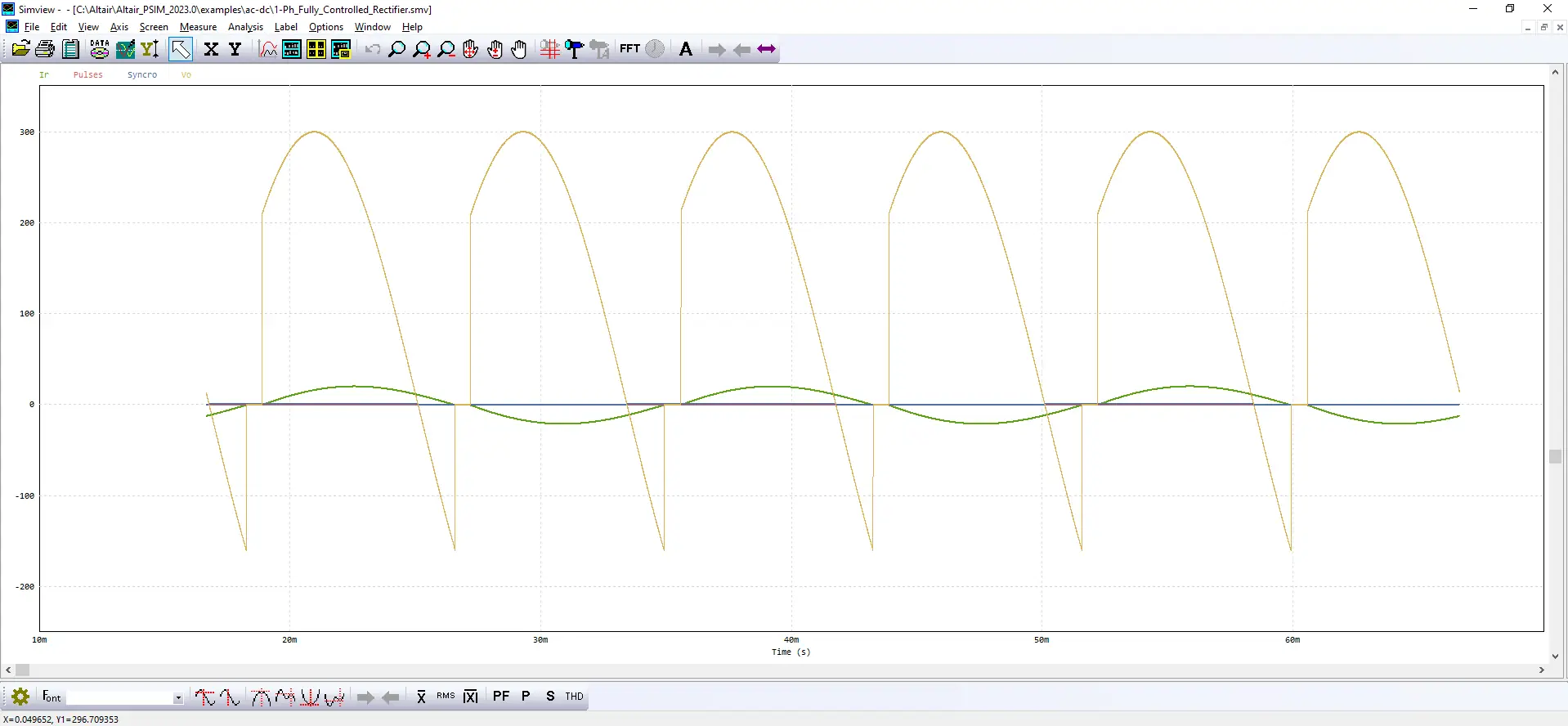Click the Y axis toolbar button
Screen dimensions: 1568x726
click(x=235, y=50)
